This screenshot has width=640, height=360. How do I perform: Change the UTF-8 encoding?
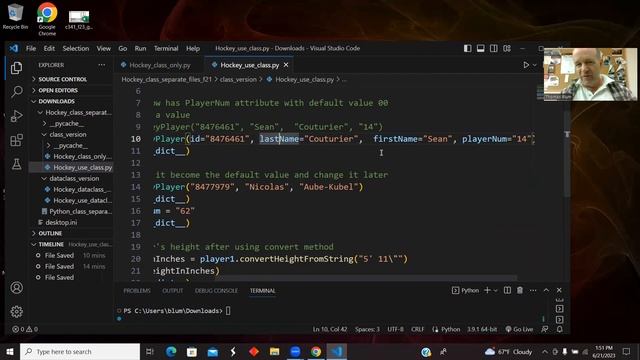coord(395,329)
